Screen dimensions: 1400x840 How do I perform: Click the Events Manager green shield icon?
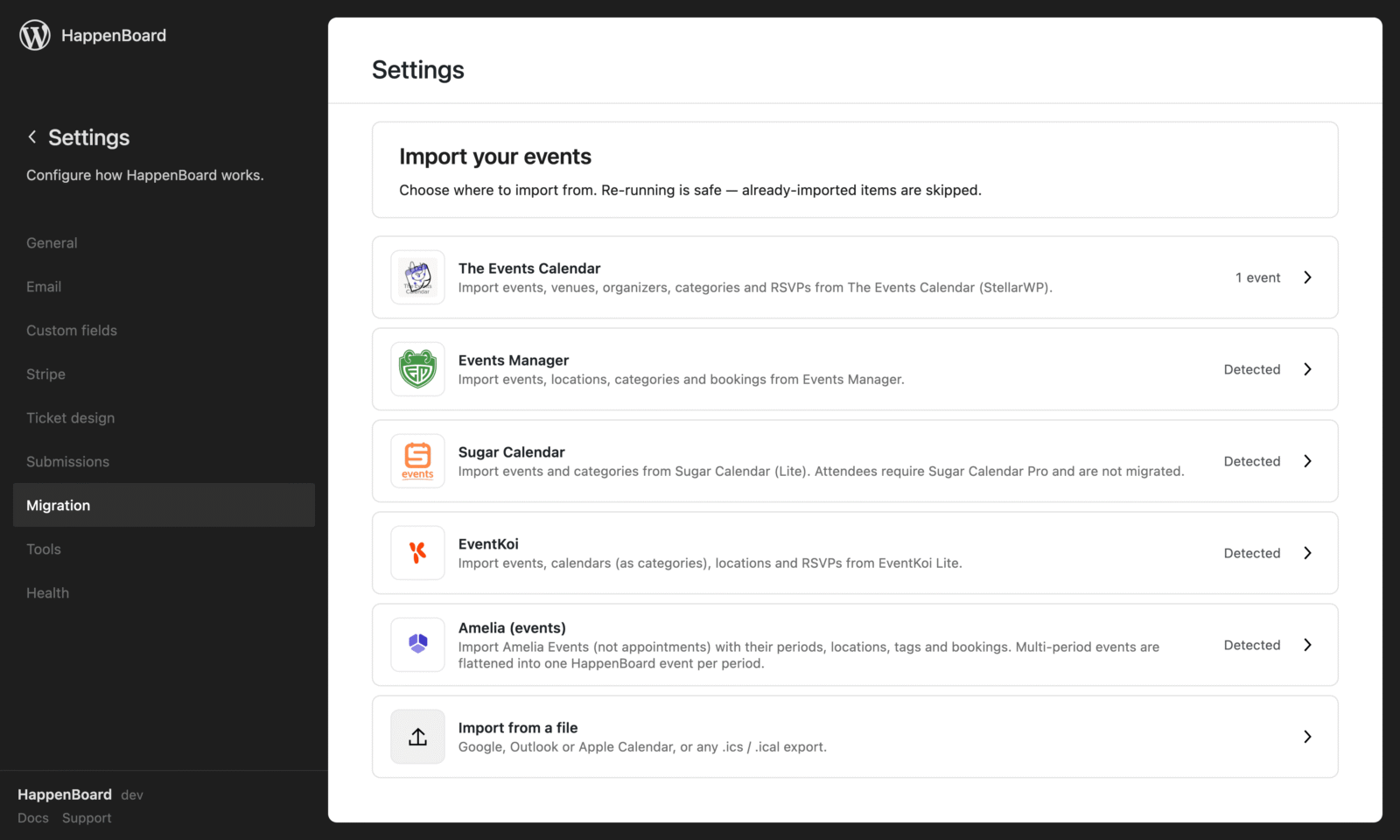[417, 369]
